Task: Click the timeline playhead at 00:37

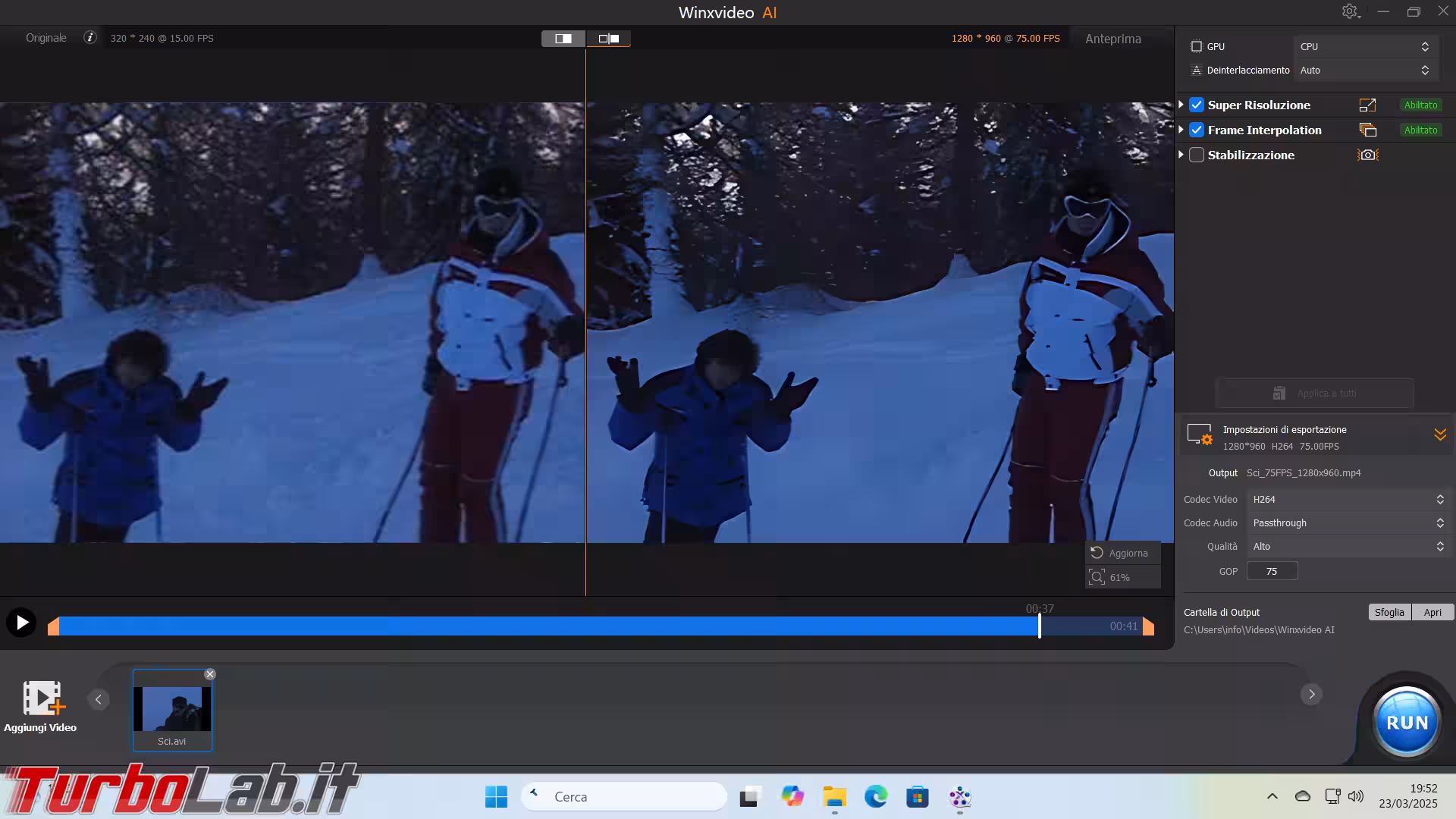Action: point(1039,626)
